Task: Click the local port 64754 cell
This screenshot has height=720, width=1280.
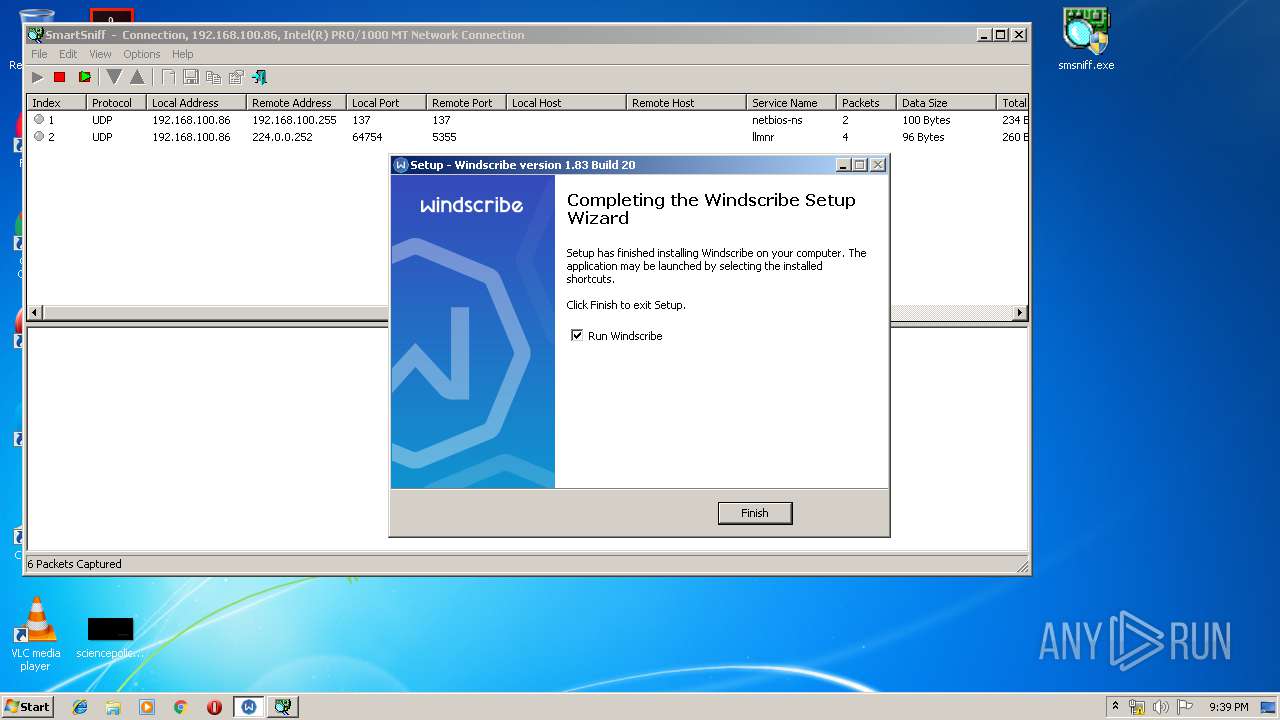Action: point(367,137)
